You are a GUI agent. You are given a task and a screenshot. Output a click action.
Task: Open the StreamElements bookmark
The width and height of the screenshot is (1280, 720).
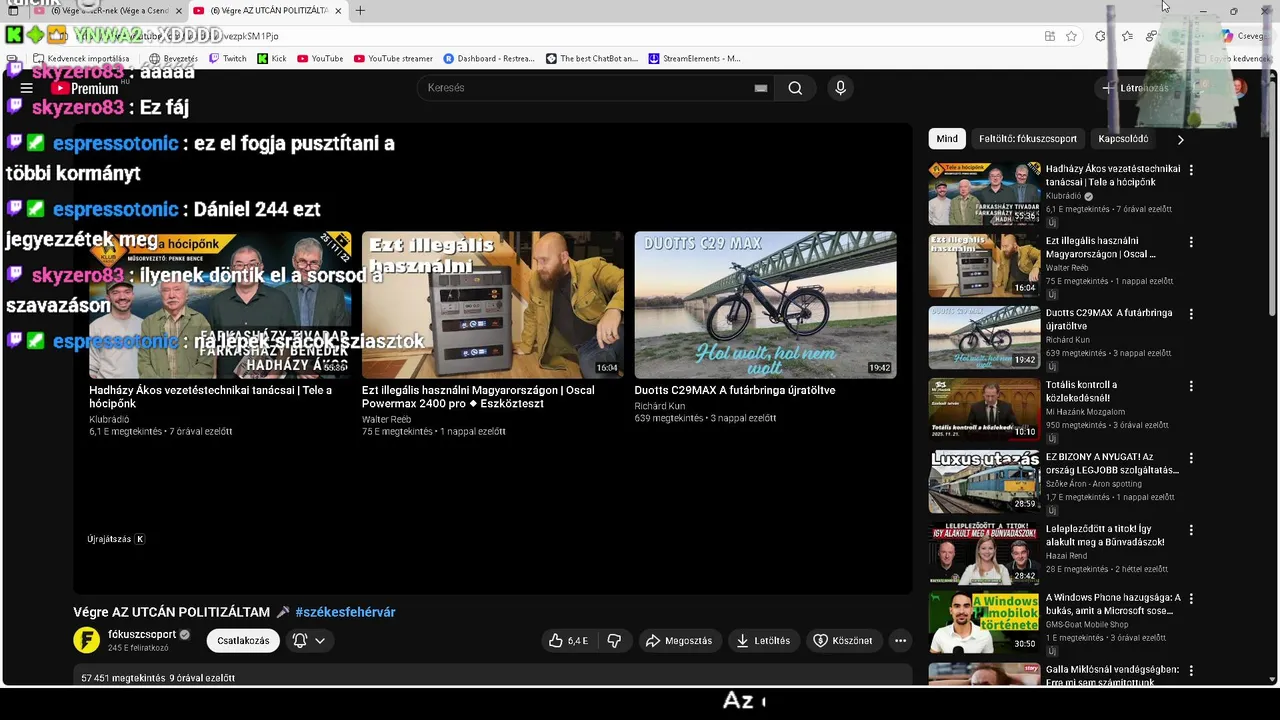click(x=695, y=59)
